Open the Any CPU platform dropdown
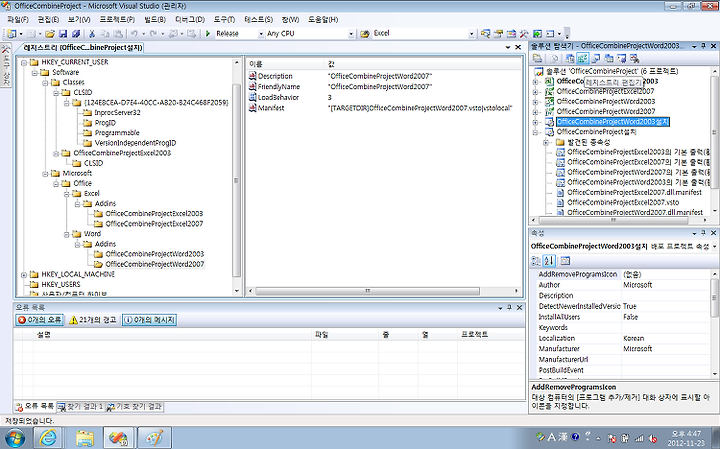The width and height of the screenshot is (720, 449). [x=351, y=34]
